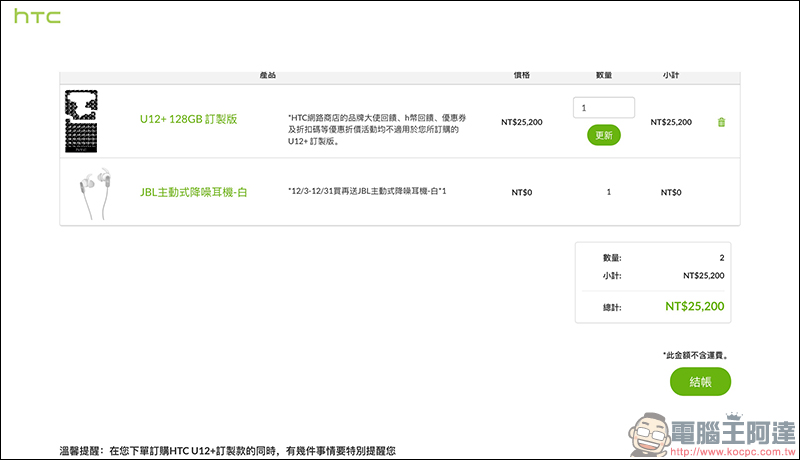Select the 此金額不含運費 shipping note
This screenshot has width=800, height=460.
point(695,355)
